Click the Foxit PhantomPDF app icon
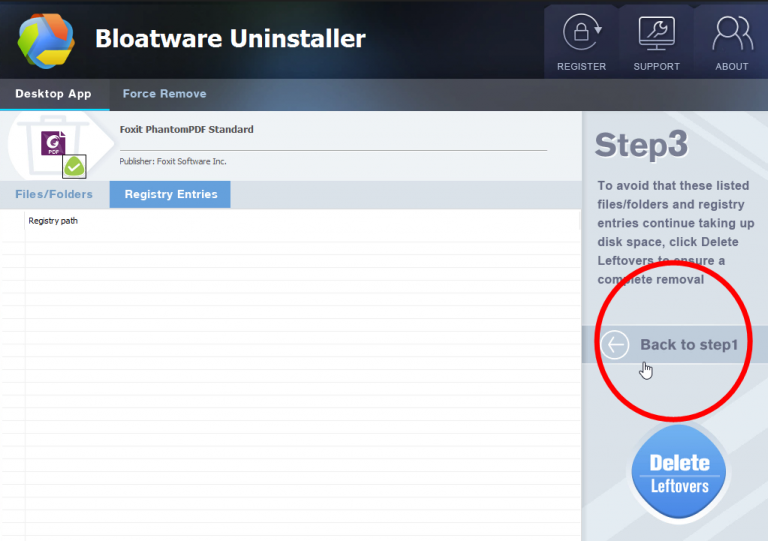 click(x=54, y=144)
